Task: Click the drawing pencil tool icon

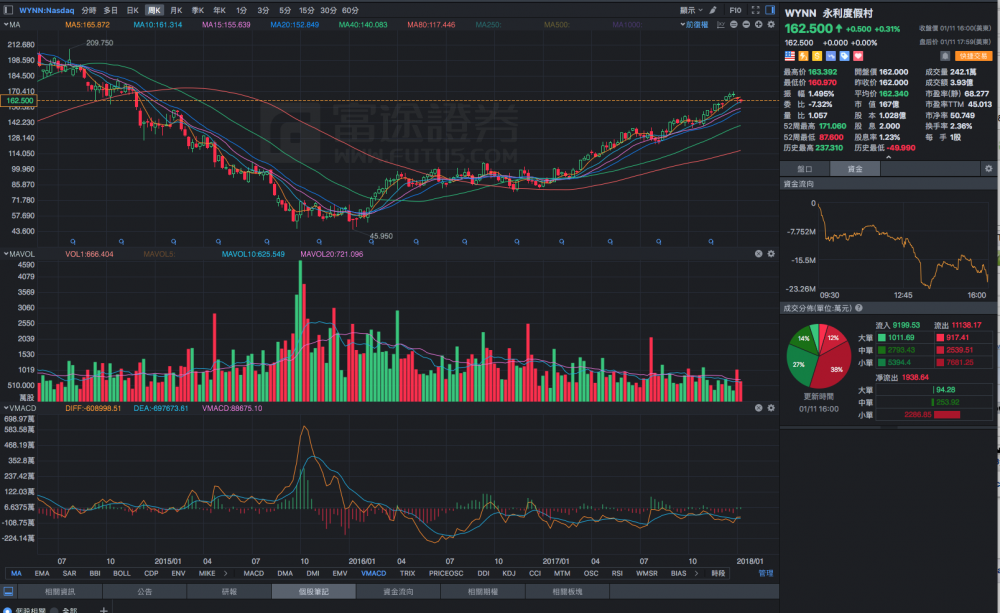Action: [x=712, y=9]
